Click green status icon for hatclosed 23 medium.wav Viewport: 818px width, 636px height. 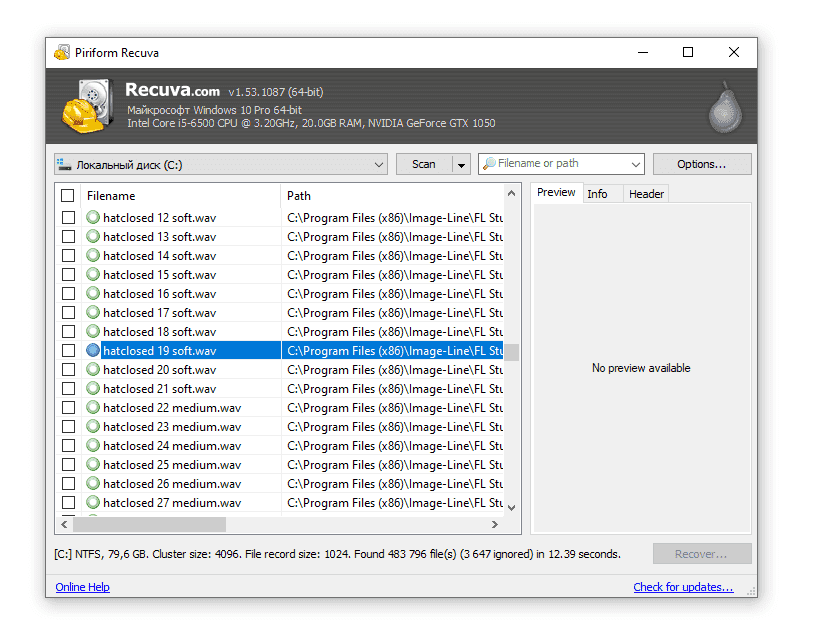click(x=93, y=426)
